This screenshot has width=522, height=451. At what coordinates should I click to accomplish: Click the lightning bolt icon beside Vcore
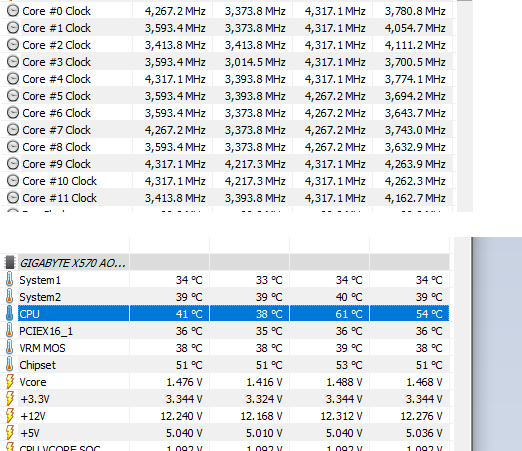[x=10, y=382]
